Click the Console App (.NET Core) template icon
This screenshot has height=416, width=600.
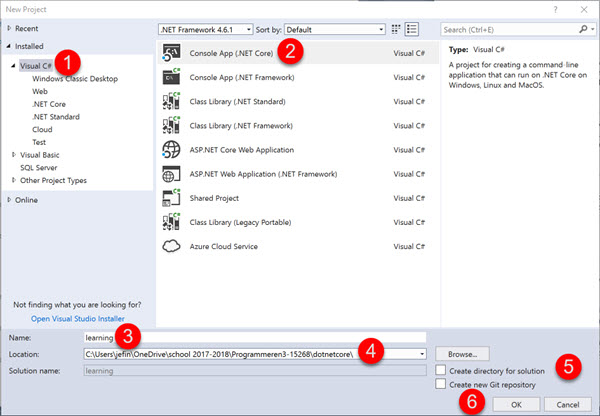tap(171, 53)
